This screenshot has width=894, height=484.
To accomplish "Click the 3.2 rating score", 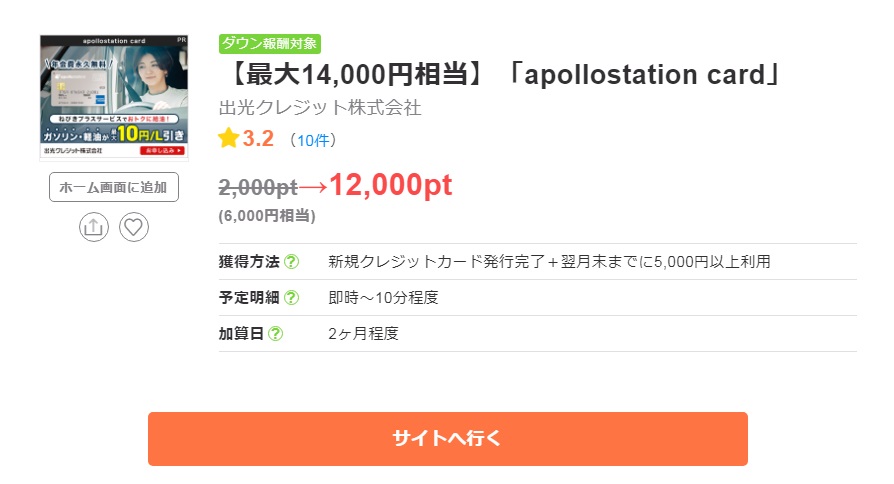I will [x=258, y=139].
